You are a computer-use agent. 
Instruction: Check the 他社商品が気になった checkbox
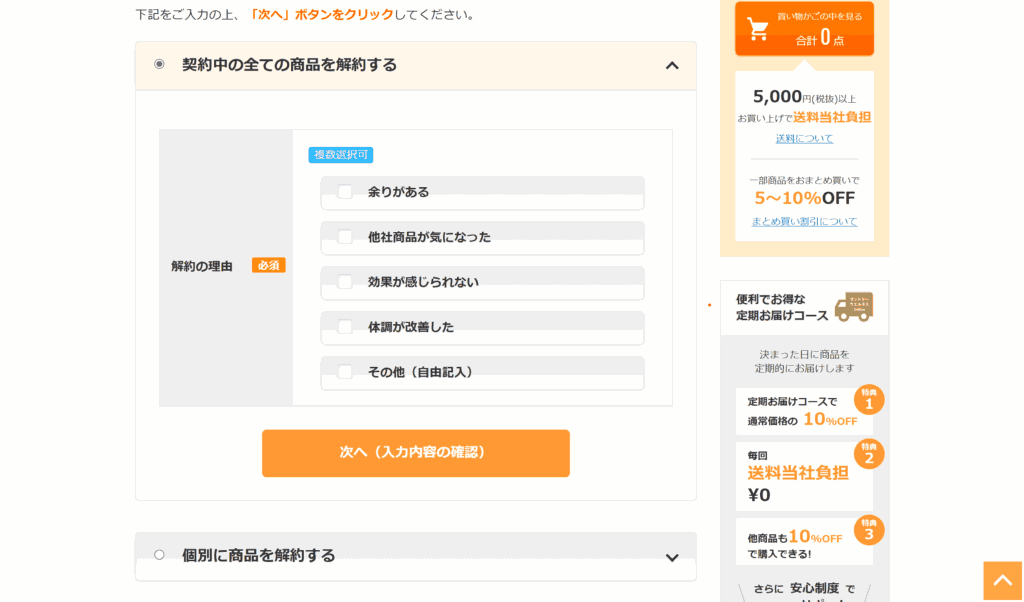[345, 237]
